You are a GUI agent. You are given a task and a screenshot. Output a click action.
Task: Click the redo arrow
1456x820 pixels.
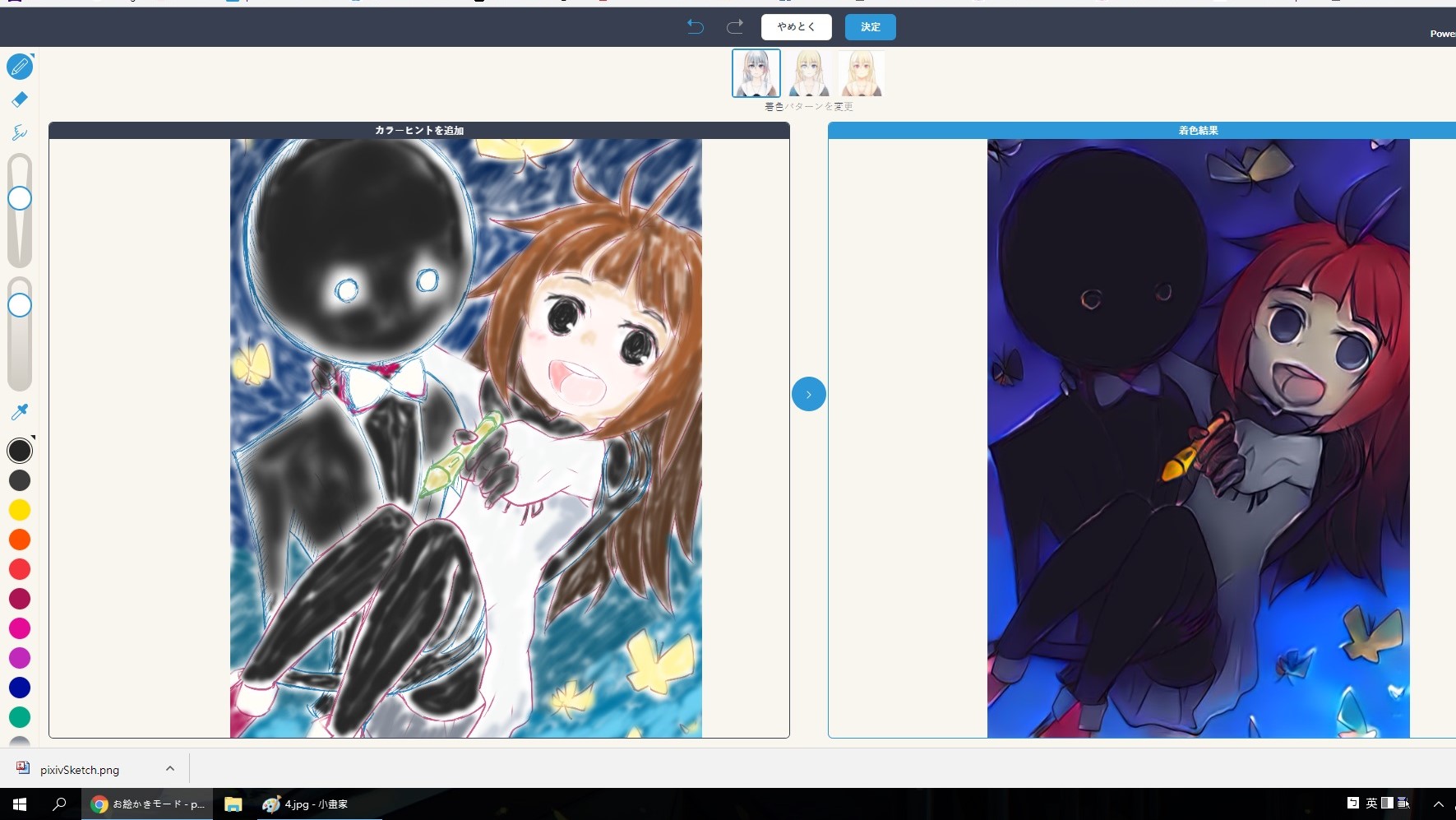click(733, 27)
